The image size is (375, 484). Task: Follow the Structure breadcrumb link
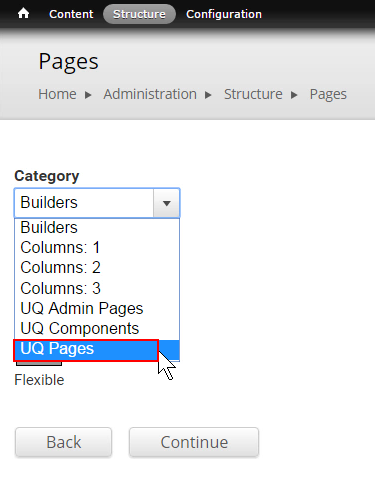click(253, 94)
